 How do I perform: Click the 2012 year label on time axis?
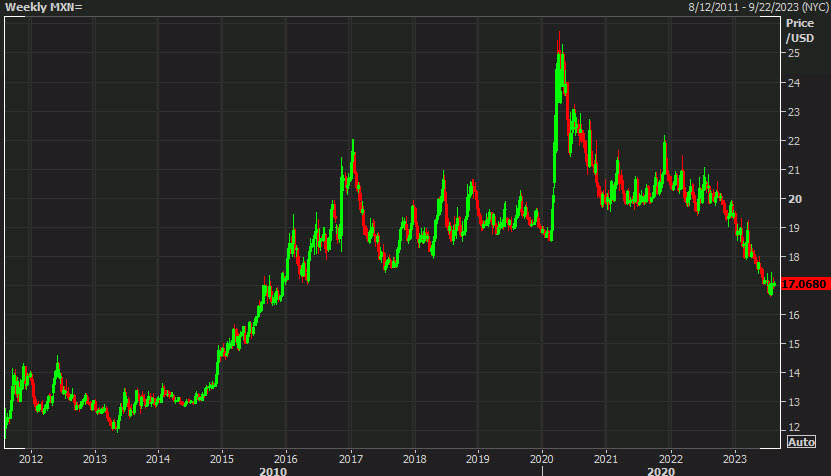coord(31,459)
